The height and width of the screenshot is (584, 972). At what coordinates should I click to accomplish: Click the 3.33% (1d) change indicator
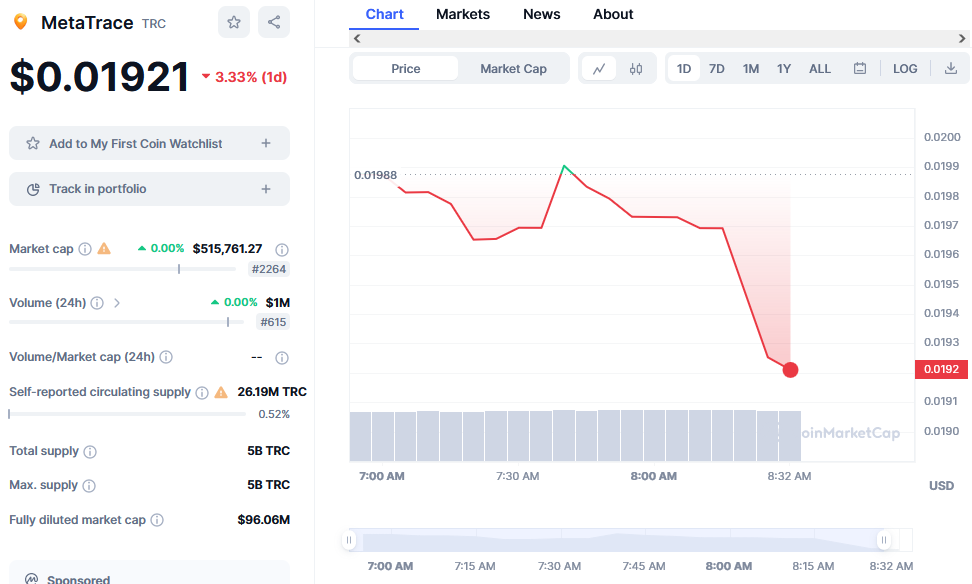pyautogui.click(x=244, y=77)
